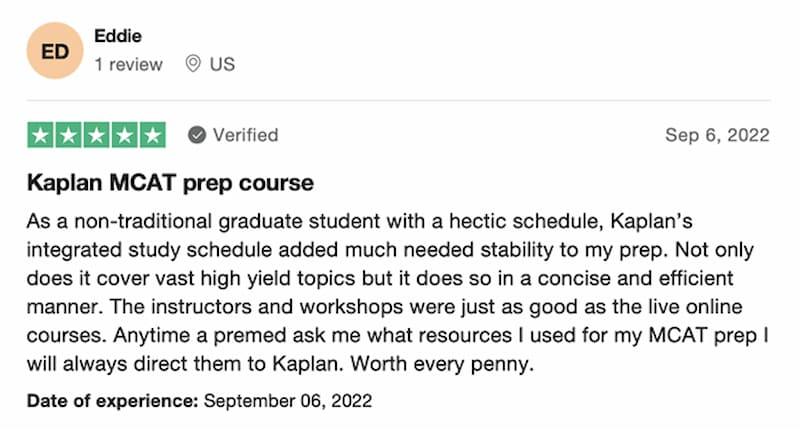The height and width of the screenshot is (429, 800).
Task: Click the second green rating star
Action: pyautogui.click(x=68, y=135)
